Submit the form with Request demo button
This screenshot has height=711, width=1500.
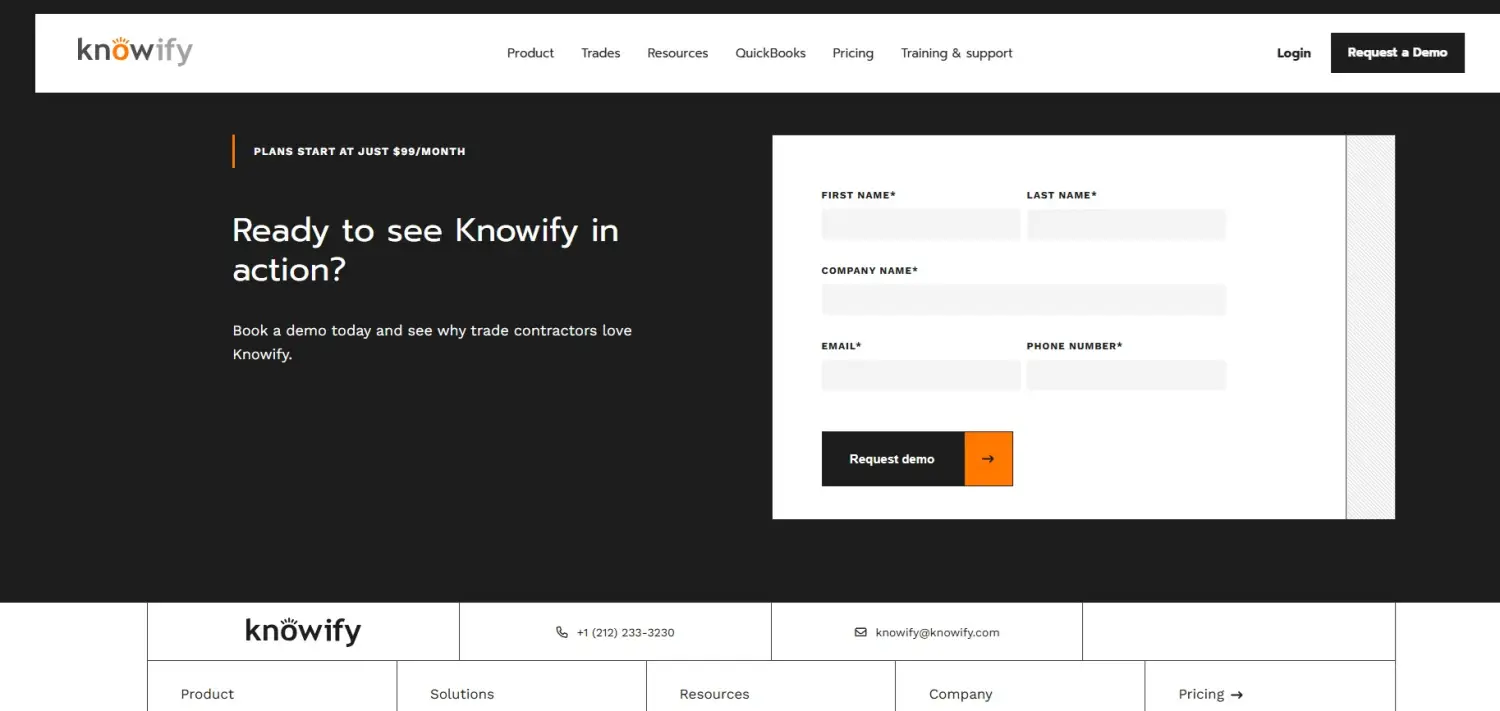click(917, 459)
